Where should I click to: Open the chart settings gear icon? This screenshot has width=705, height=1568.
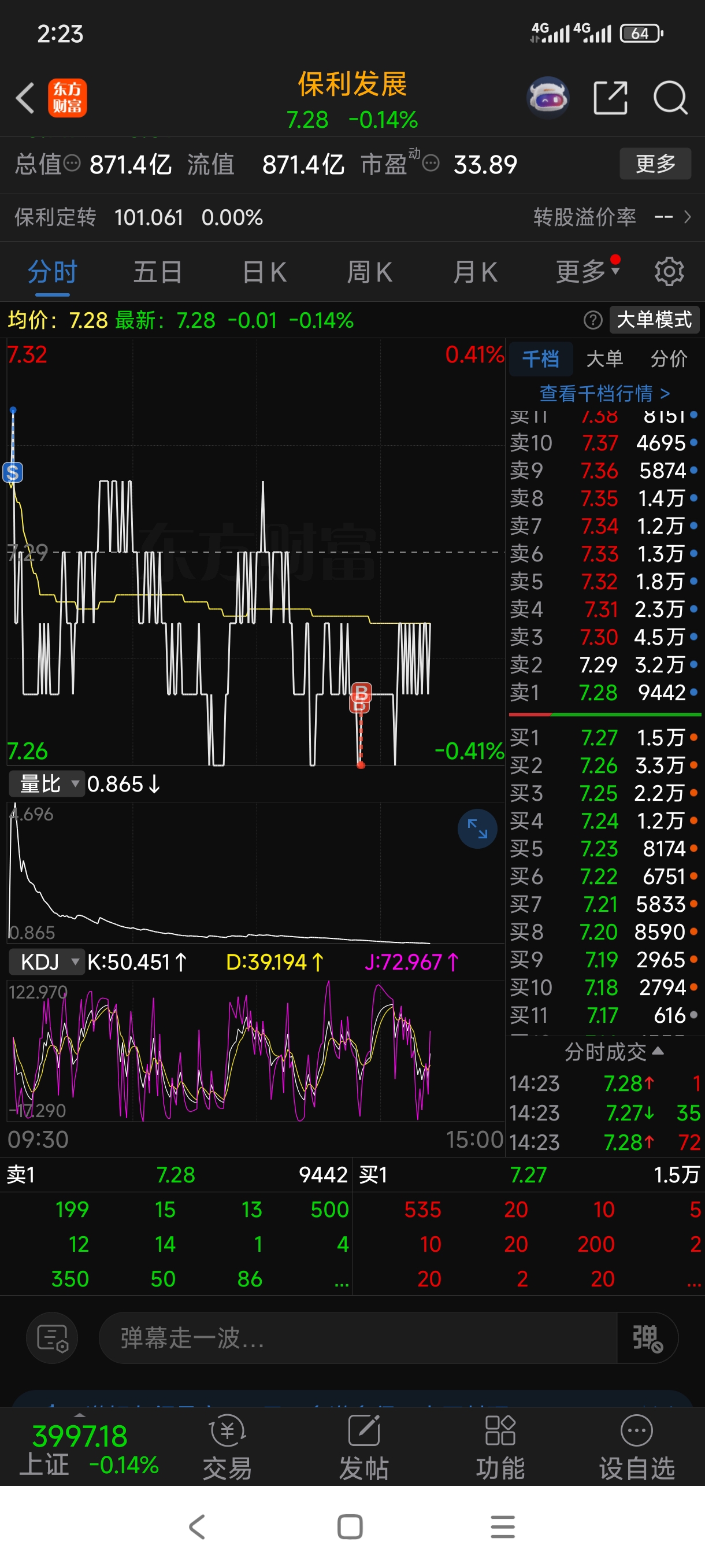pyautogui.click(x=669, y=272)
